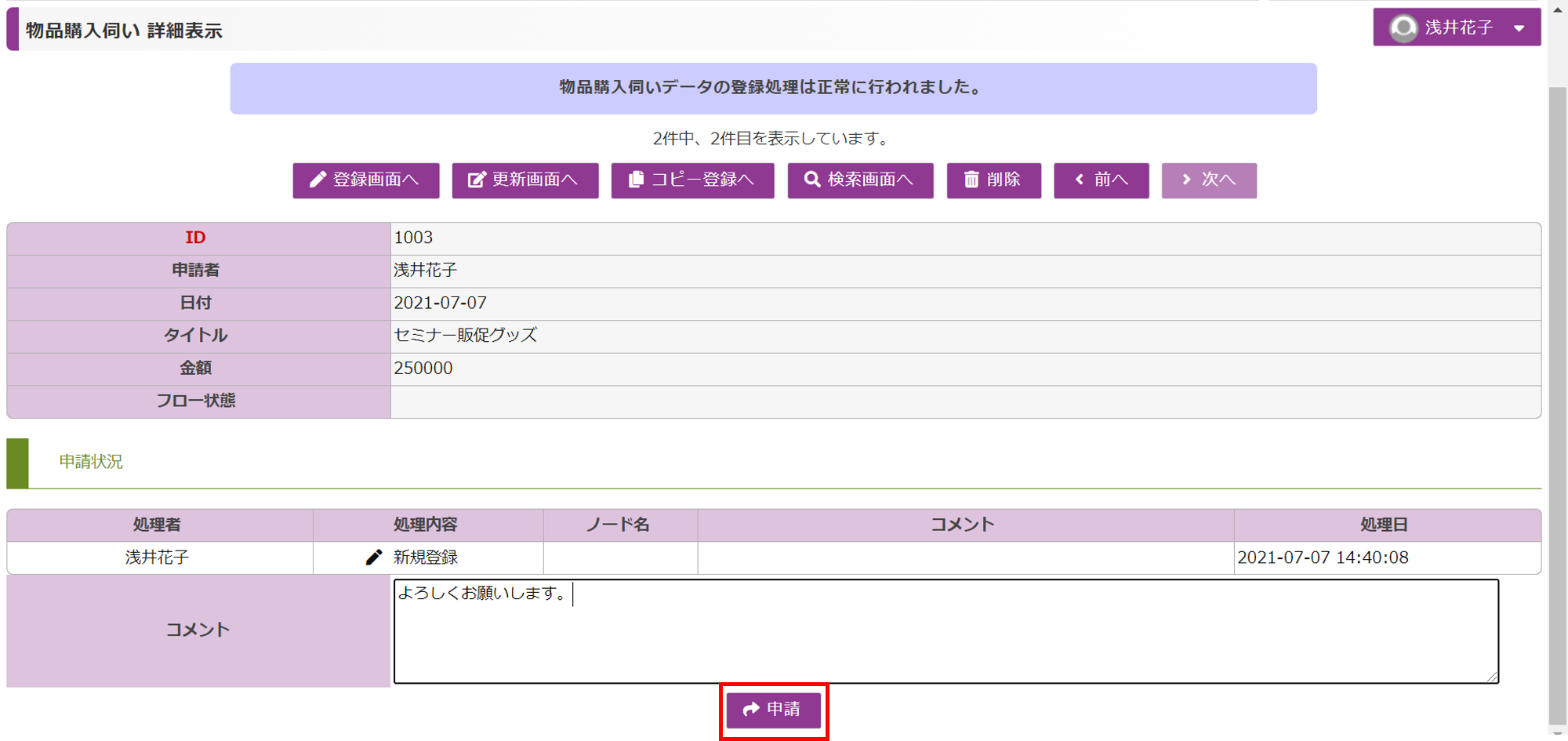
Task: Delete the record with 削除 button
Action: (994, 180)
